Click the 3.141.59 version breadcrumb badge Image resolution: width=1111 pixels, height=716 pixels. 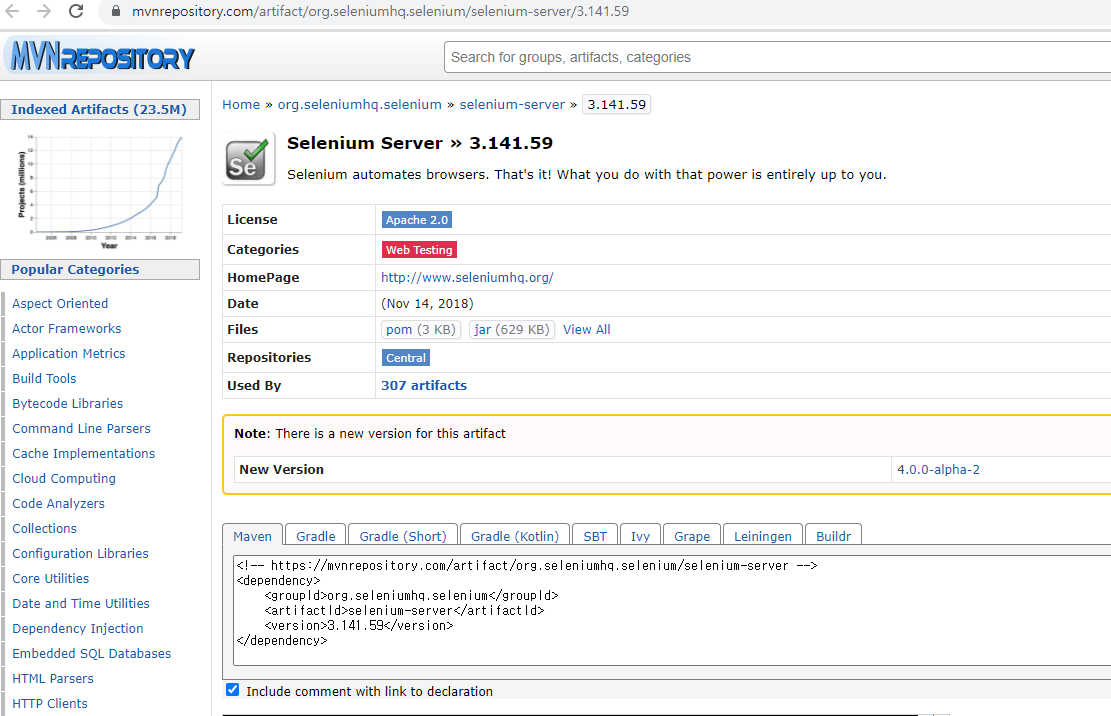click(x=616, y=104)
